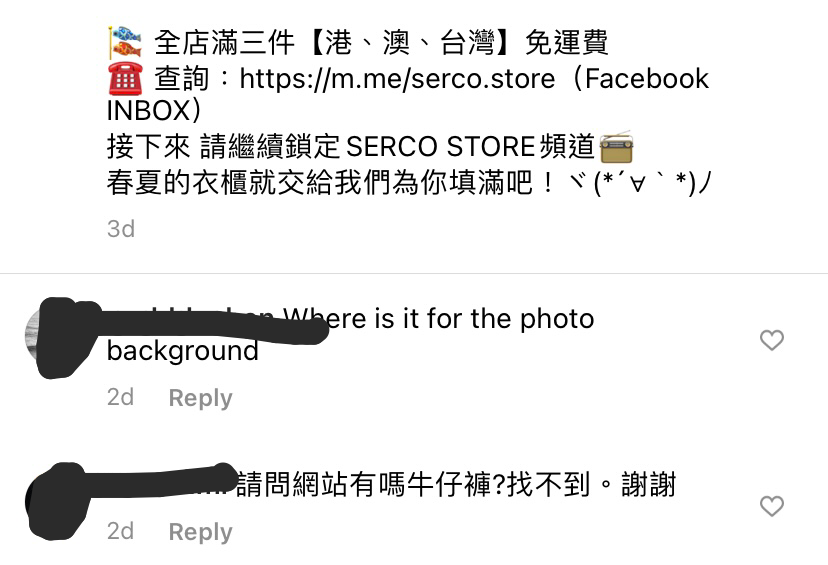Click the word 'background' in the first comment
828x565 pixels.
(x=183, y=351)
